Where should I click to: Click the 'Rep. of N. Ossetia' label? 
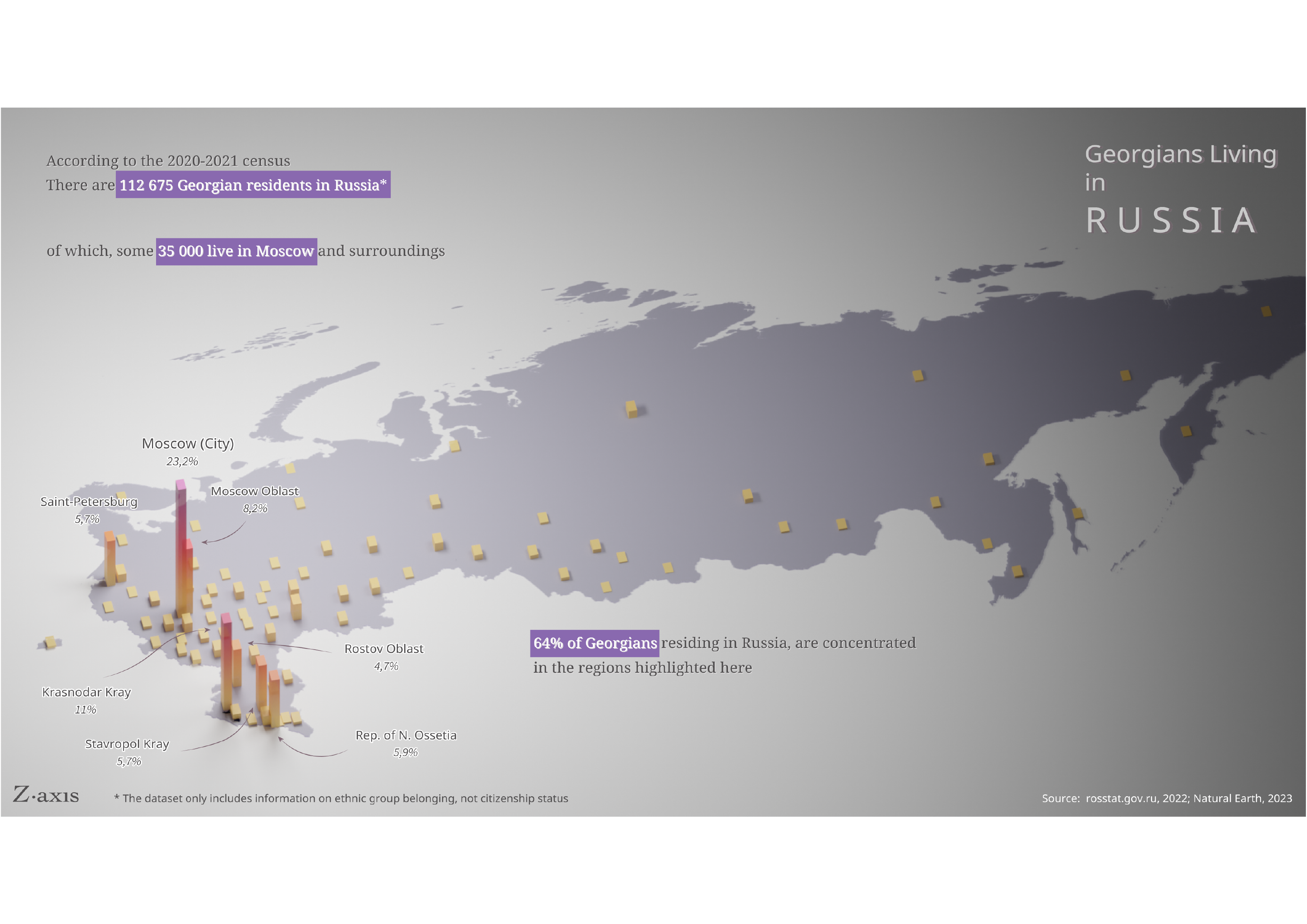coord(406,736)
